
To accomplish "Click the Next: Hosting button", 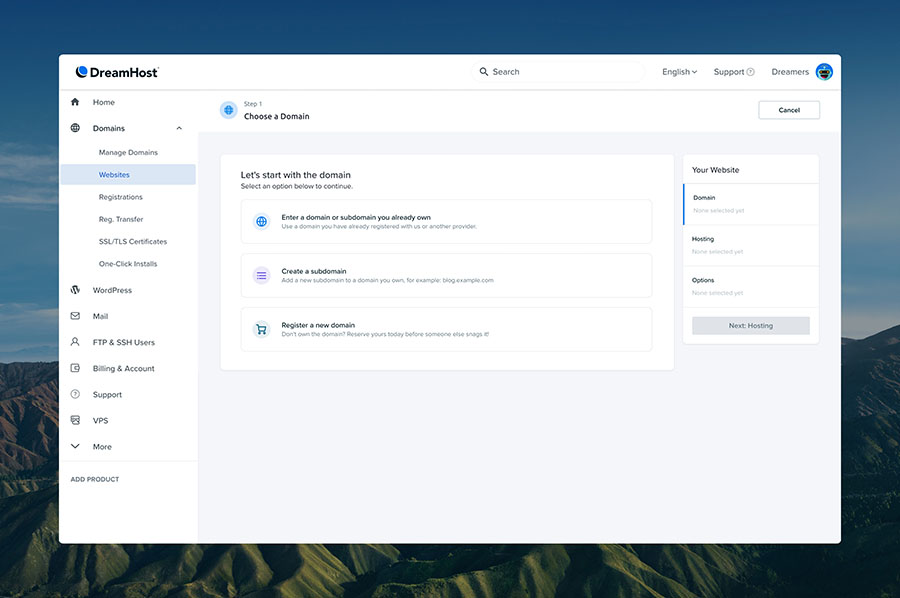I will 751,325.
